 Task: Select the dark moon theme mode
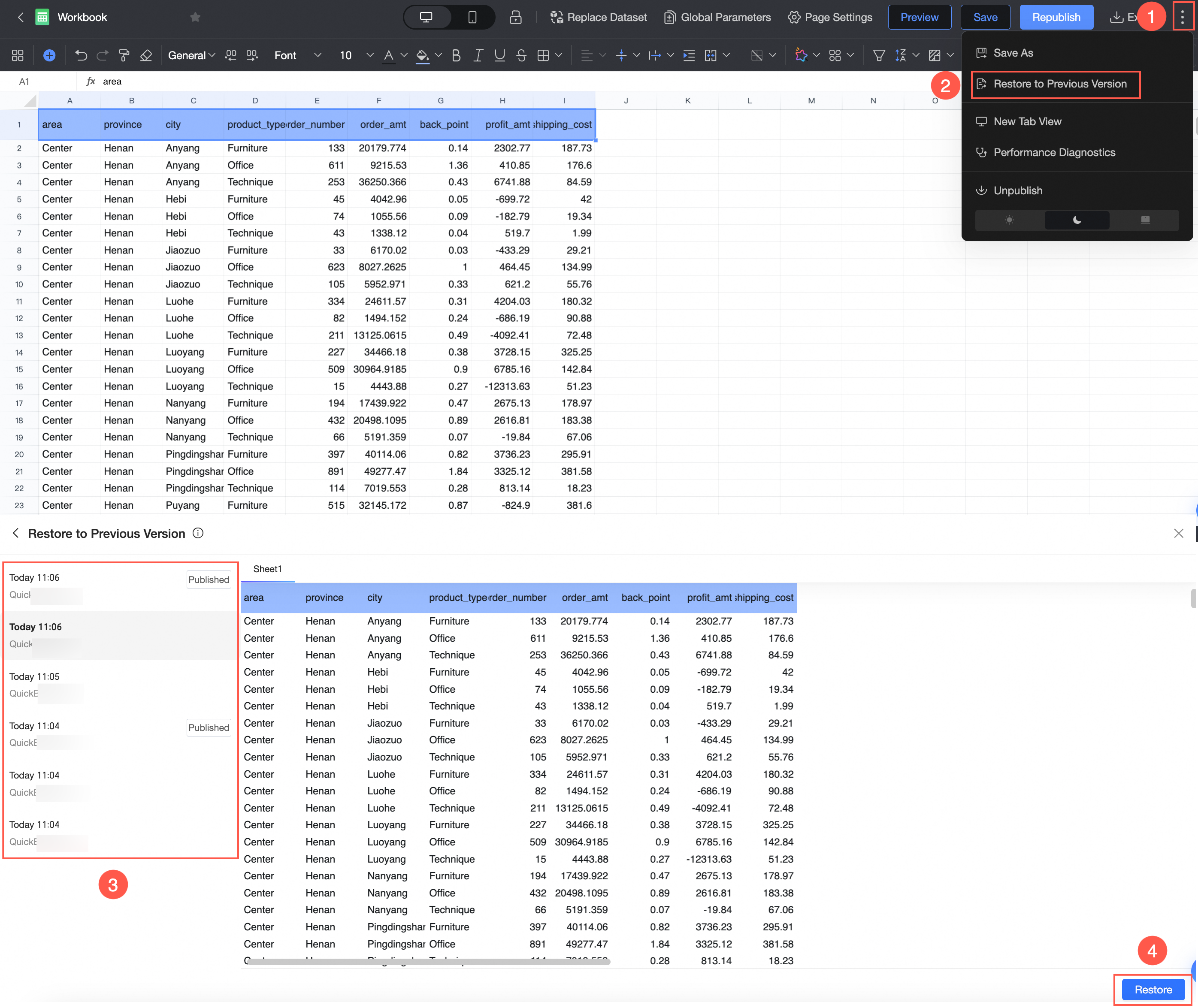(x=1077, y=220)
